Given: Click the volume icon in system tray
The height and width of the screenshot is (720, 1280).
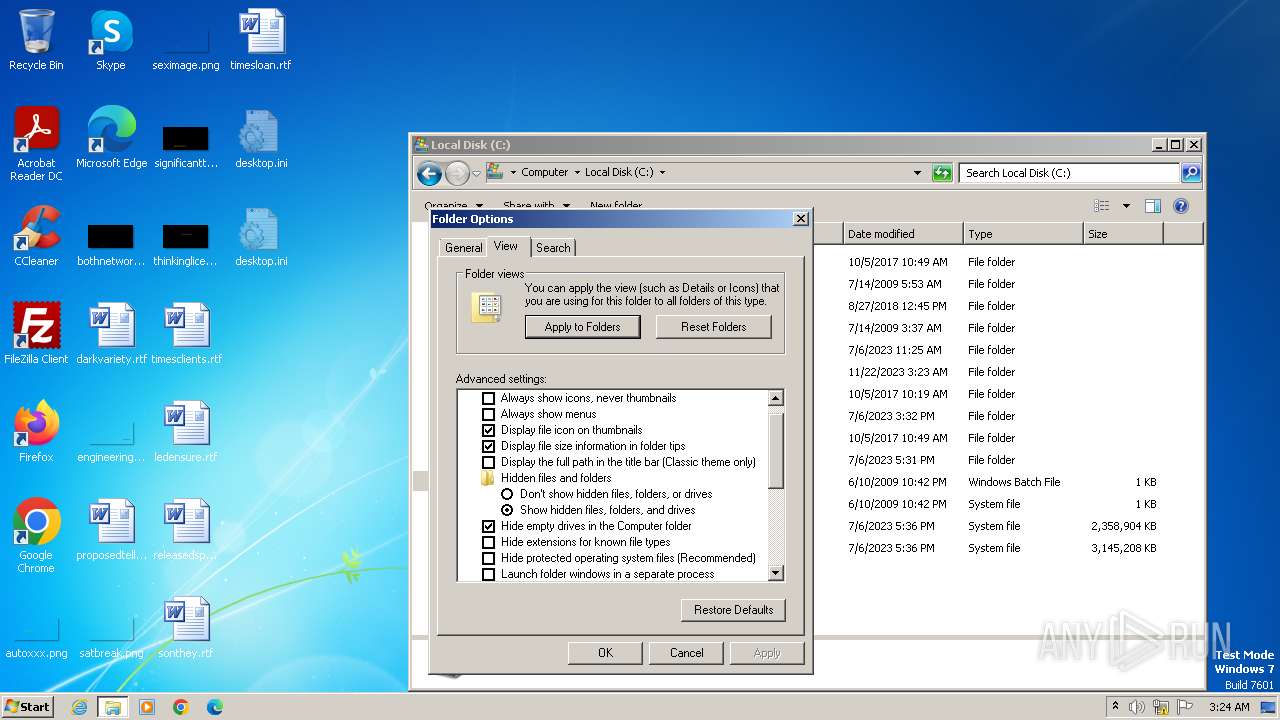Looking at the screenshot, I should coord(1137,707).
